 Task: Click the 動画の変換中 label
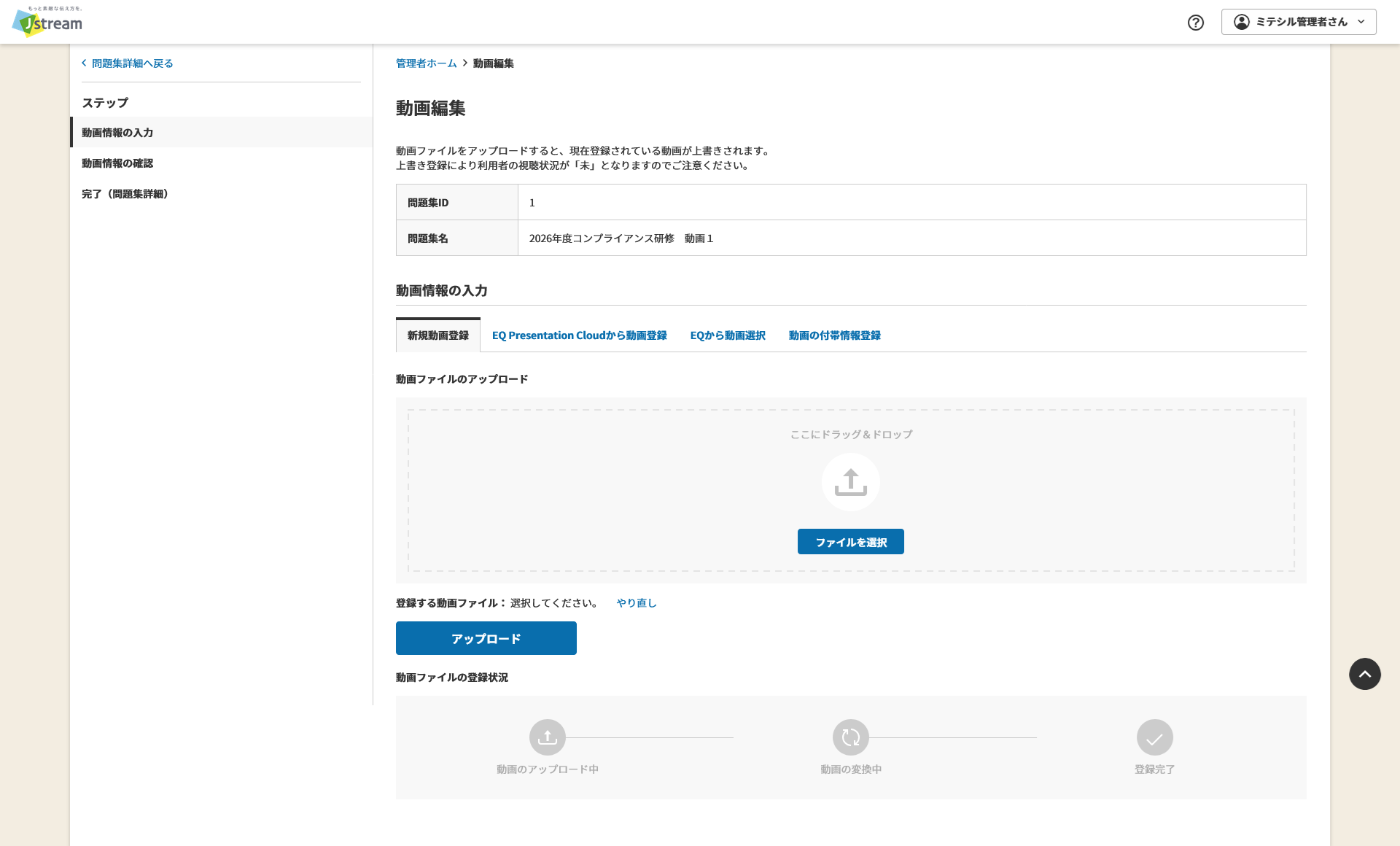click(x=851, y=769)
